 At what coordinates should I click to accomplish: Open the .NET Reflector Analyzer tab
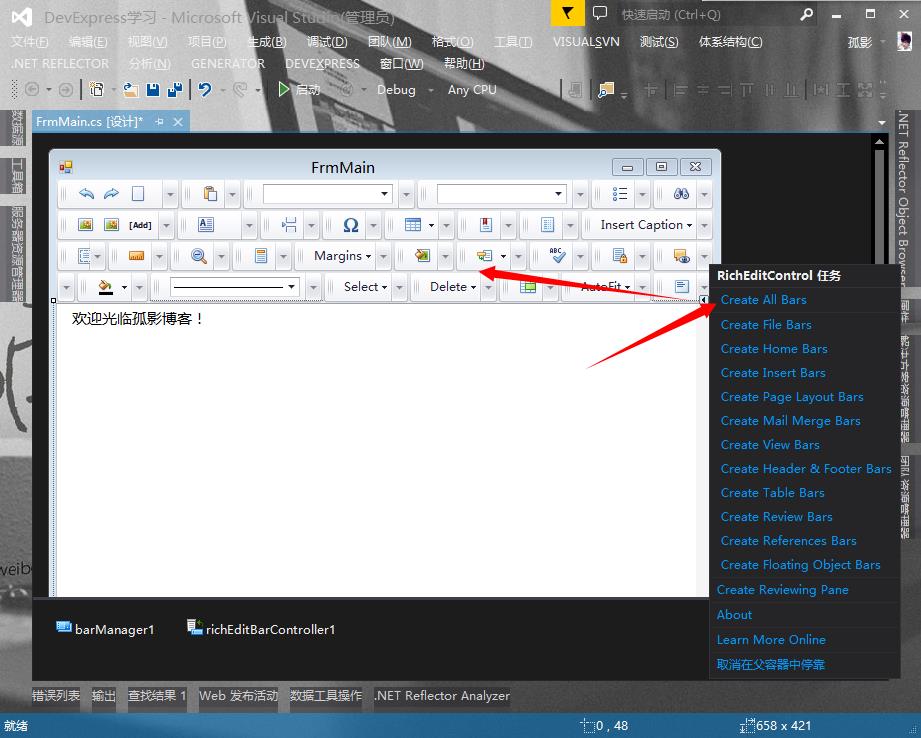442,696
